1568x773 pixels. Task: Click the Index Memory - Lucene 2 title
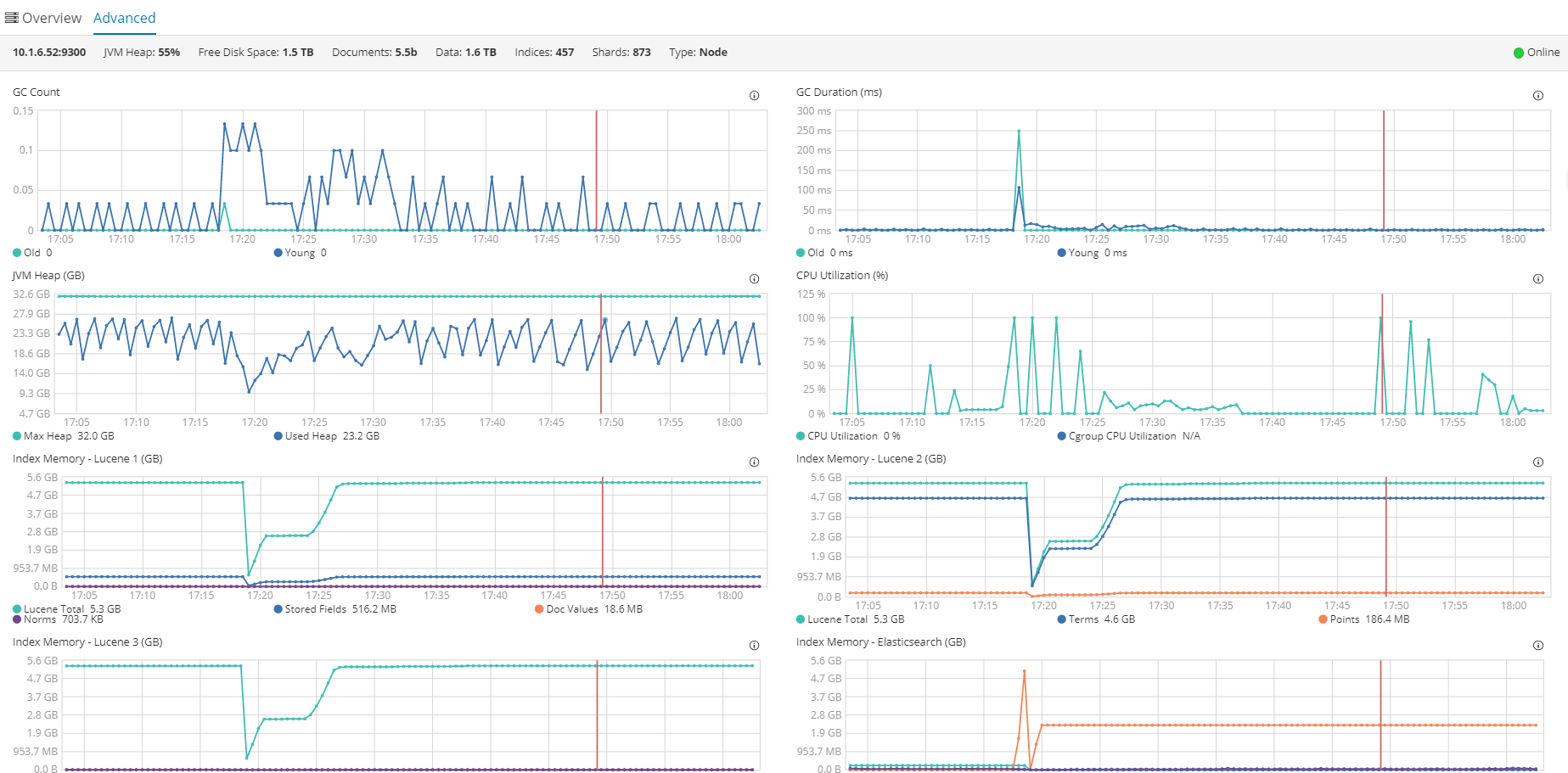871,459
